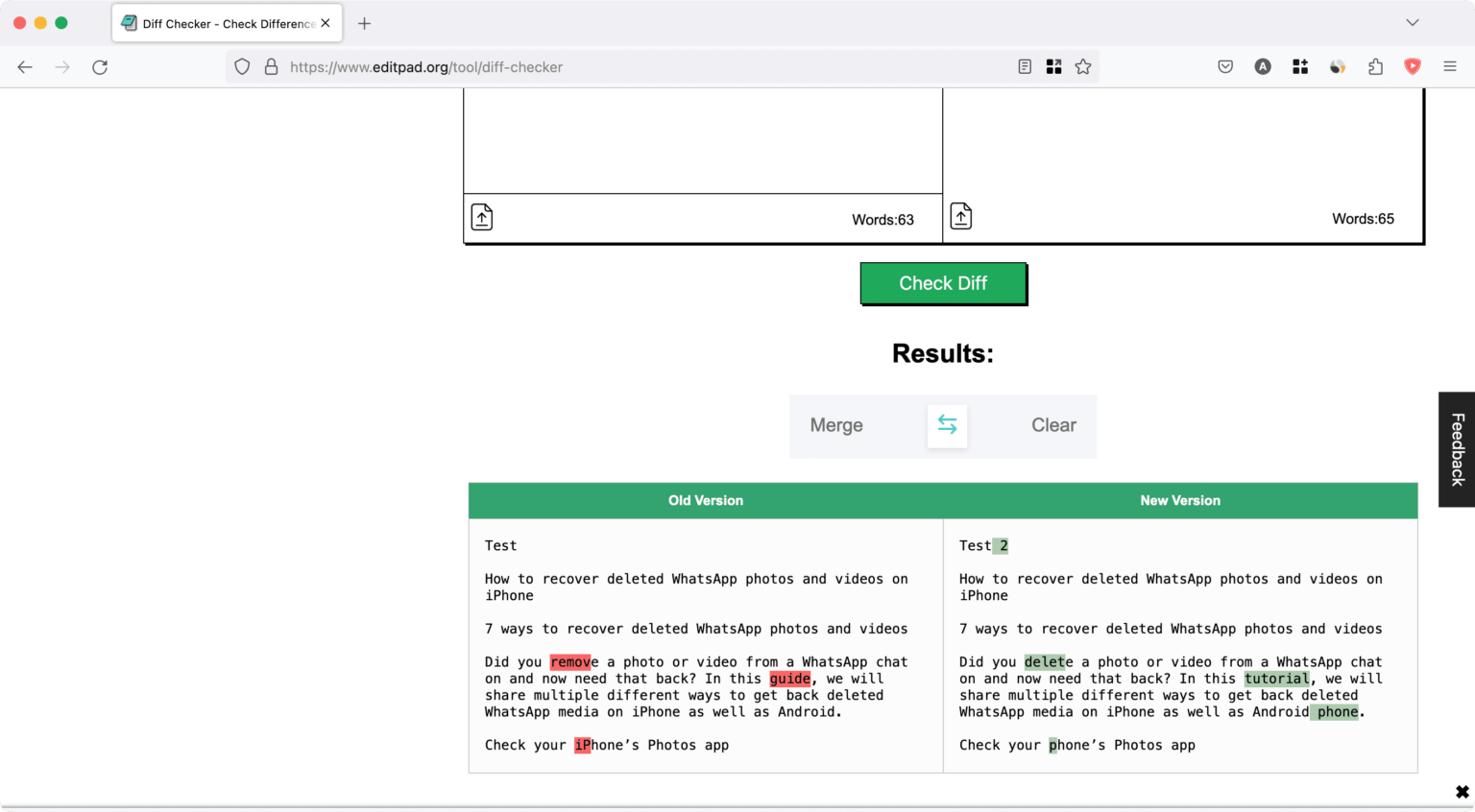
Task: Click the Clear button
Action: tap(1053, 425)
